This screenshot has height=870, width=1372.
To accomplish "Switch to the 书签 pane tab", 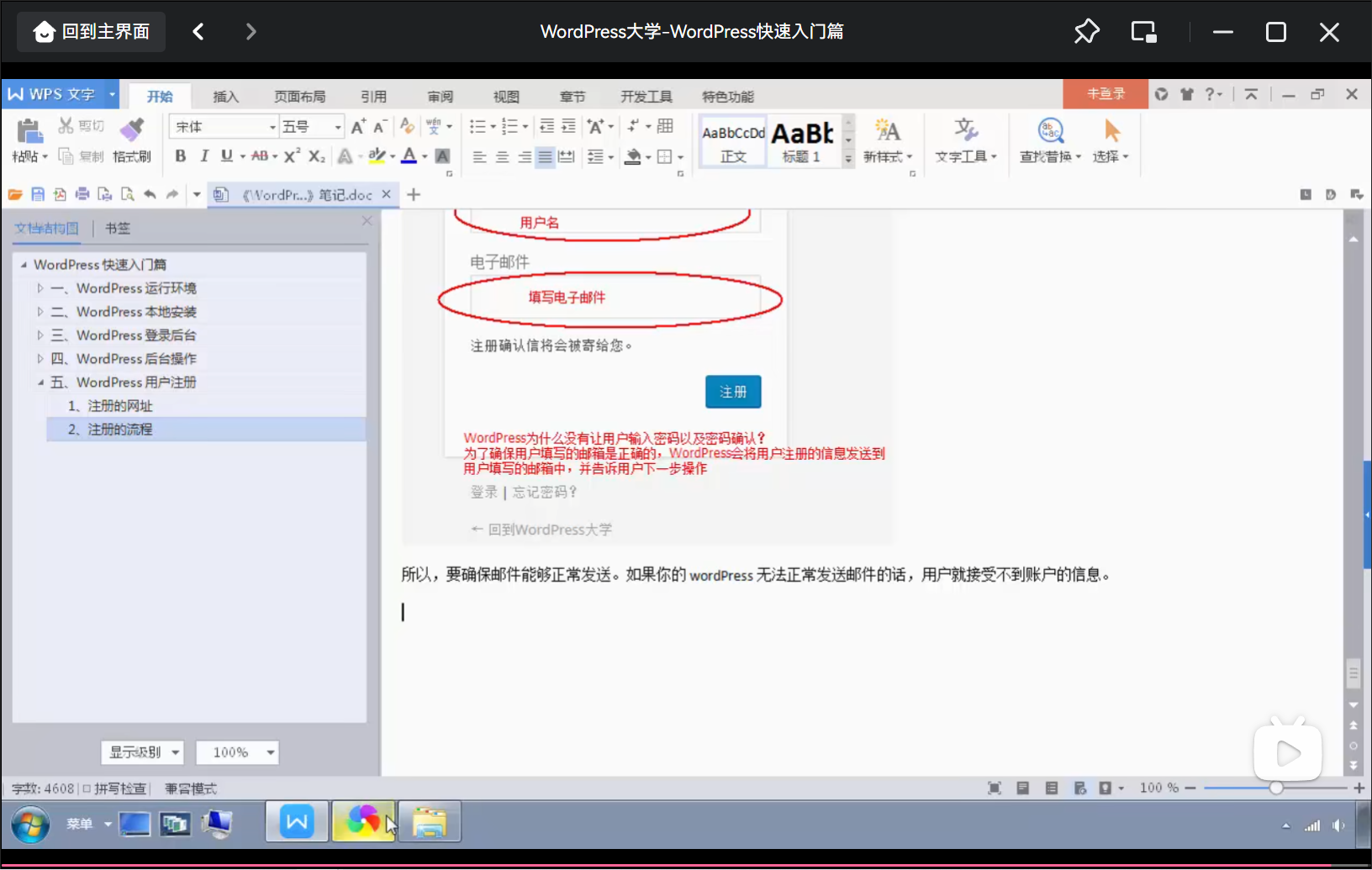I will click(x=118, y=229).
